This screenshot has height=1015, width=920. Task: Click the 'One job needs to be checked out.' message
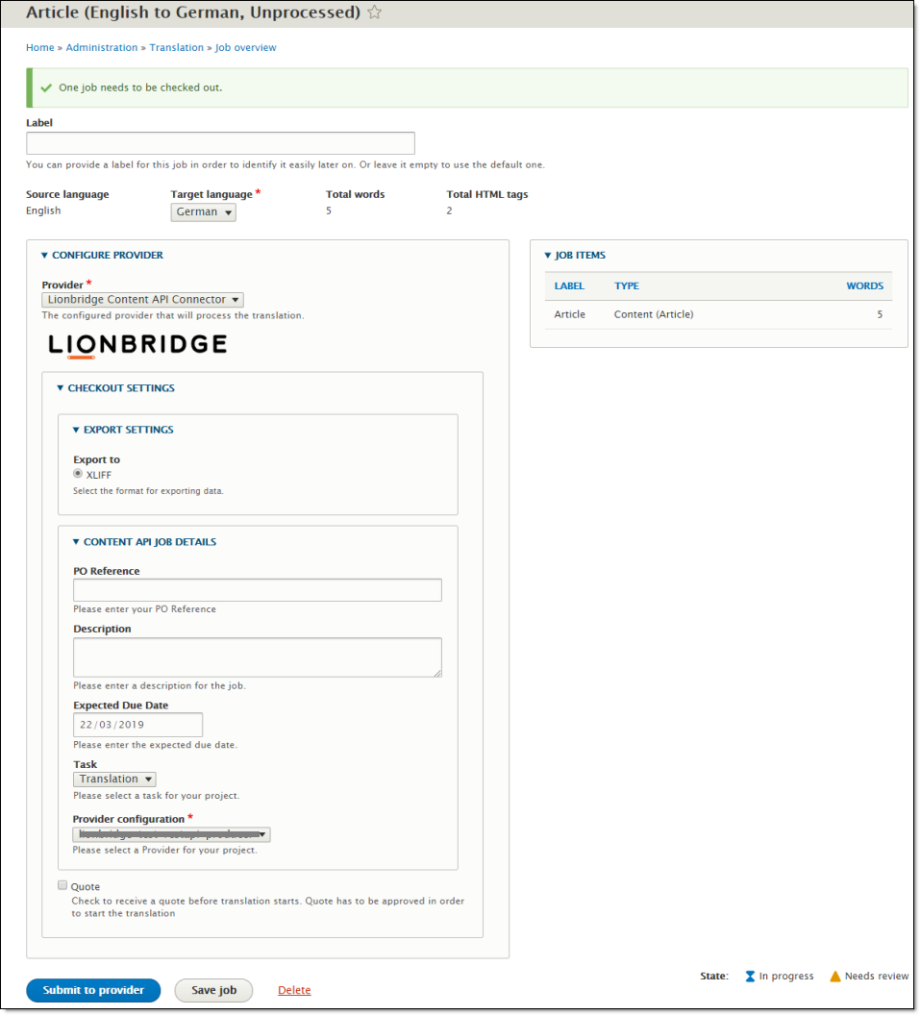pyautogui.click(x=140, y=88)
